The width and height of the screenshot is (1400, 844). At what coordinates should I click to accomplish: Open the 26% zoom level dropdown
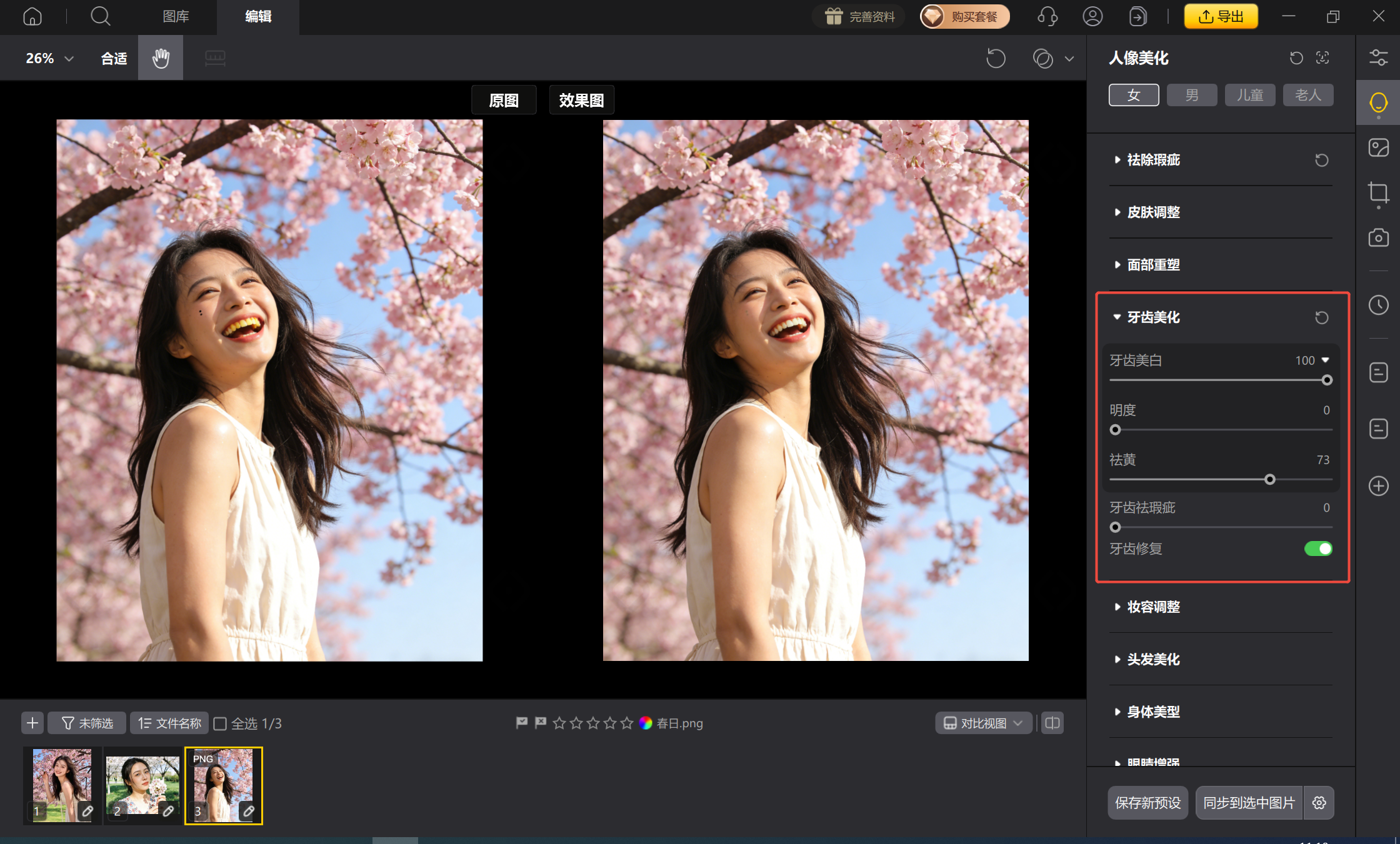[49, 58]
